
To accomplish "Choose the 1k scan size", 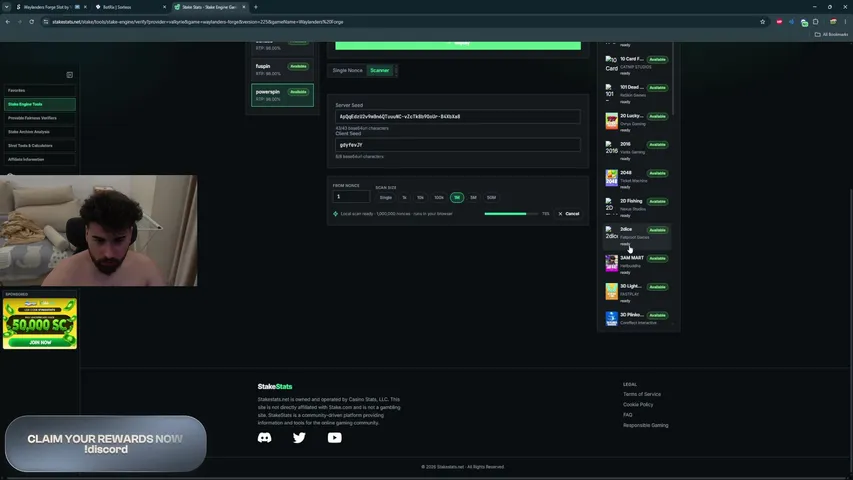I will (x=404, y=198).
